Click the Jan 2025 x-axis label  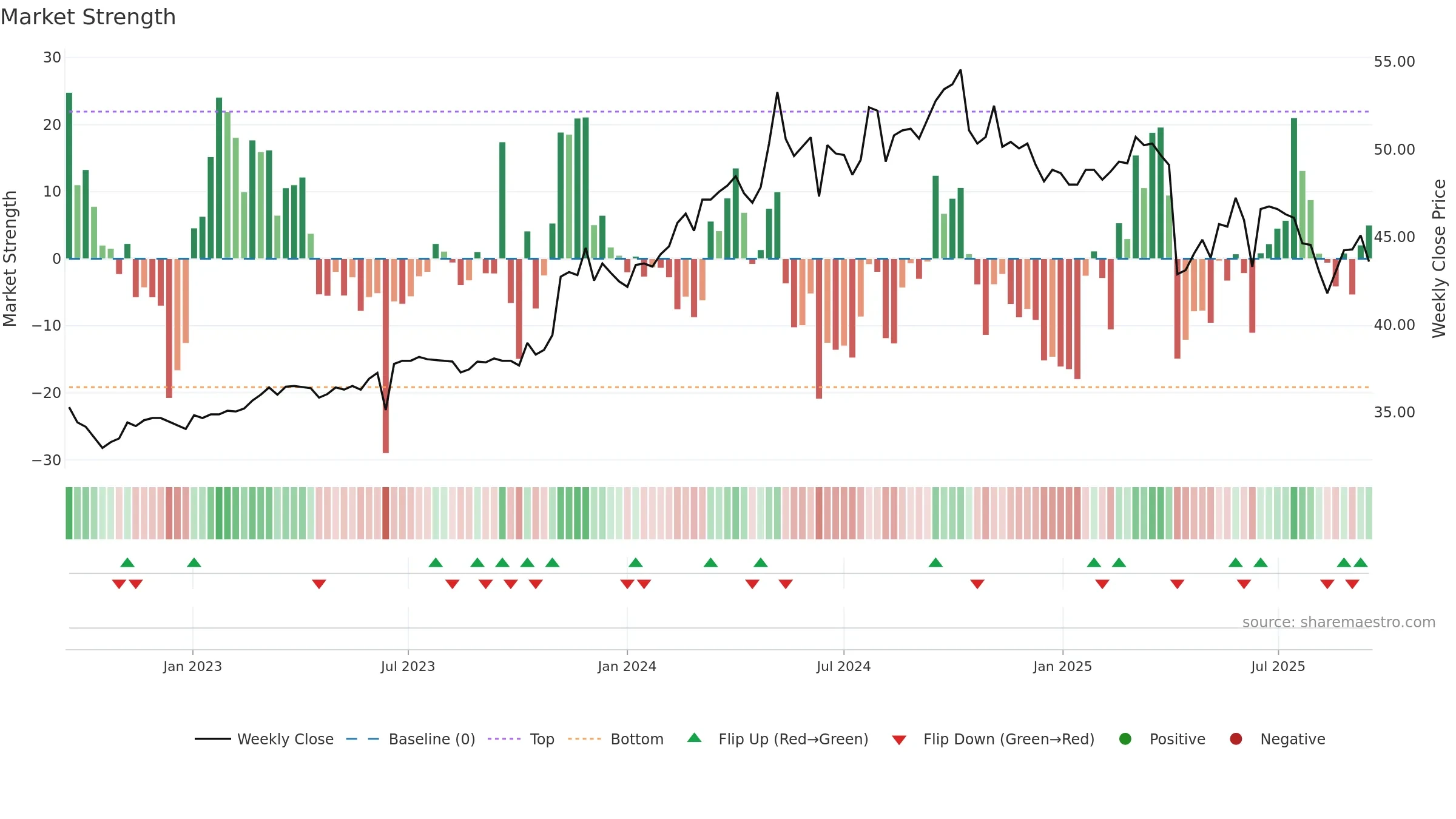tap(1062, 666)
